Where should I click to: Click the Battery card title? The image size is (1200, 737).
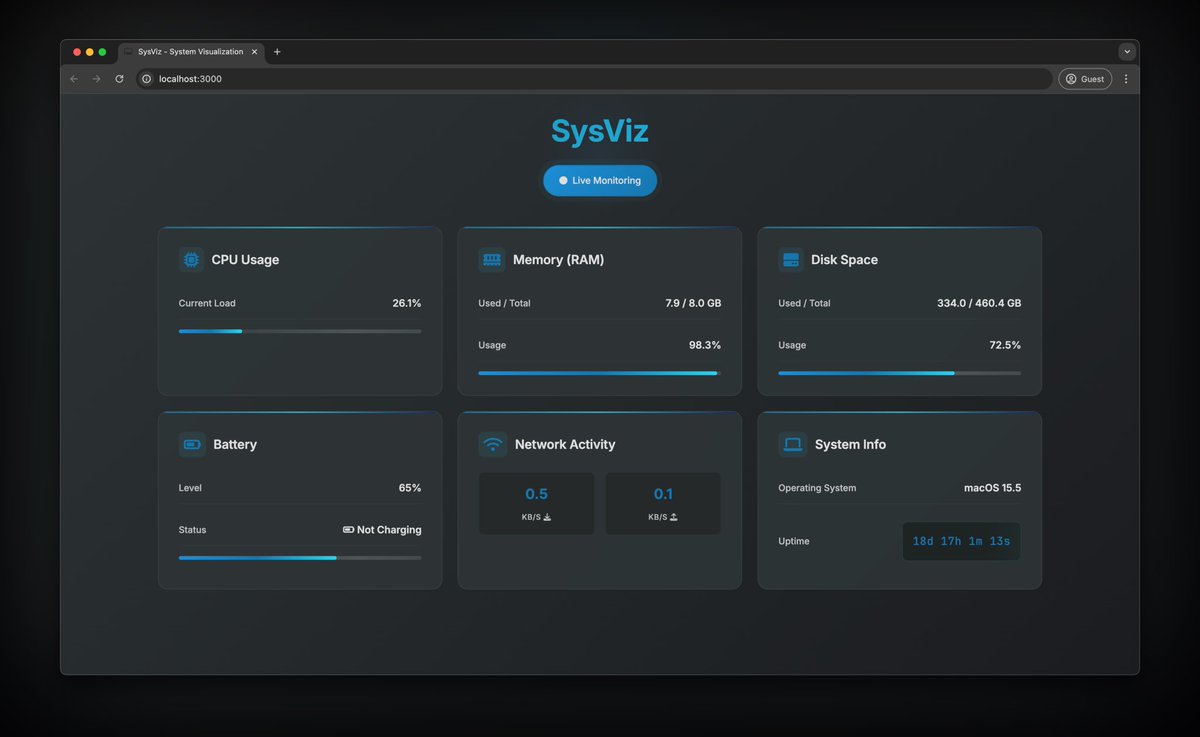235,445
